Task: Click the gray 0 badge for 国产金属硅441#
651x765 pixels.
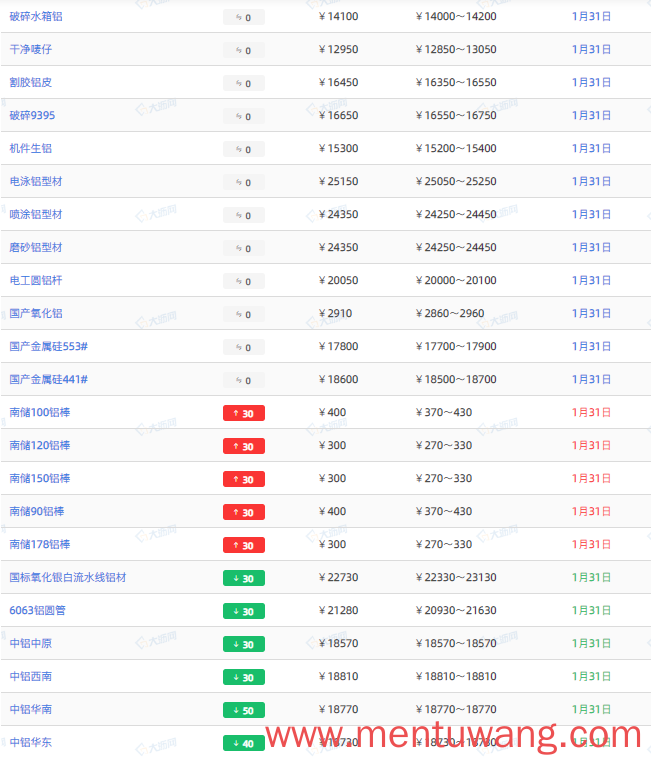Action: tap(244, 380)
